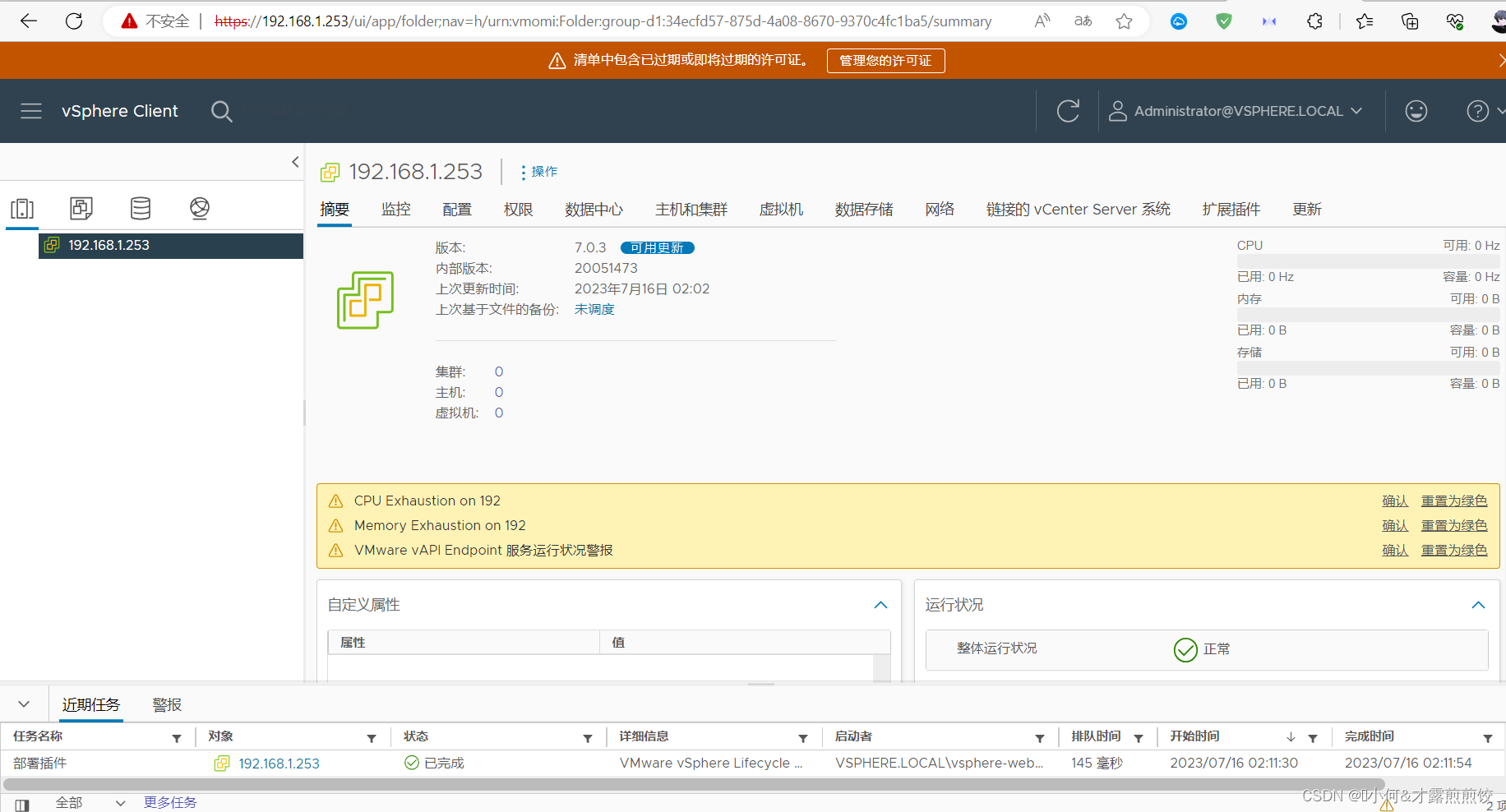Open browser collections icon

1410,21
